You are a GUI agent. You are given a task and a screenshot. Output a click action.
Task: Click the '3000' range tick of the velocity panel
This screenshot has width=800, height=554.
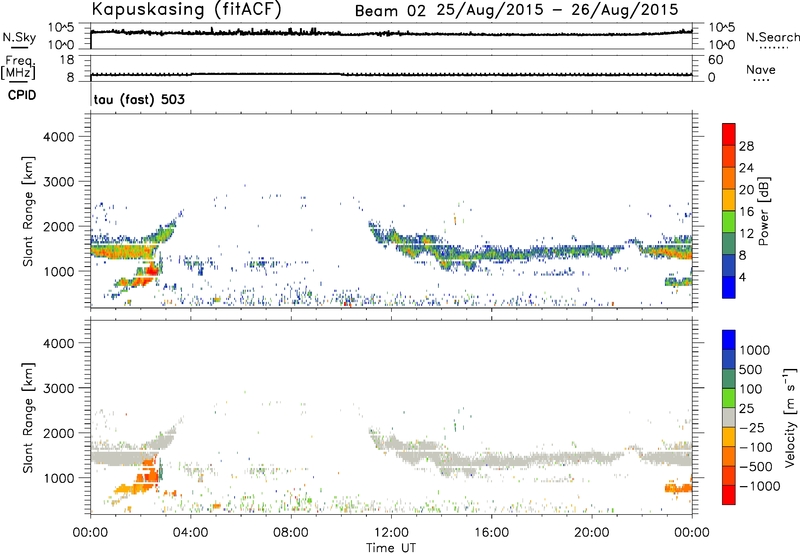point(59,388)
